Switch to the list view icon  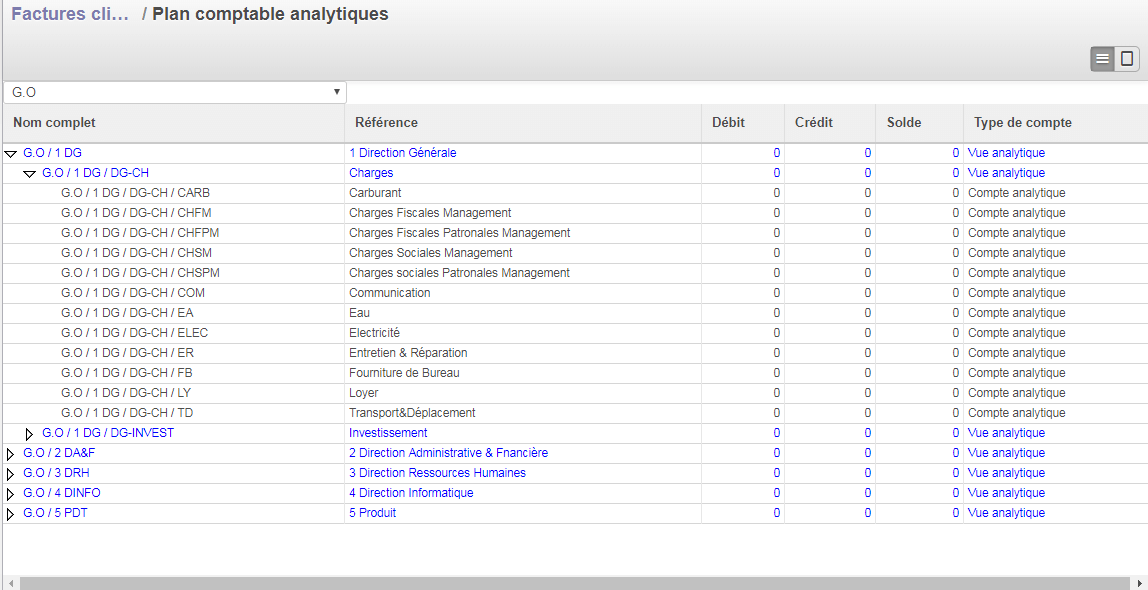(1100, 58)
